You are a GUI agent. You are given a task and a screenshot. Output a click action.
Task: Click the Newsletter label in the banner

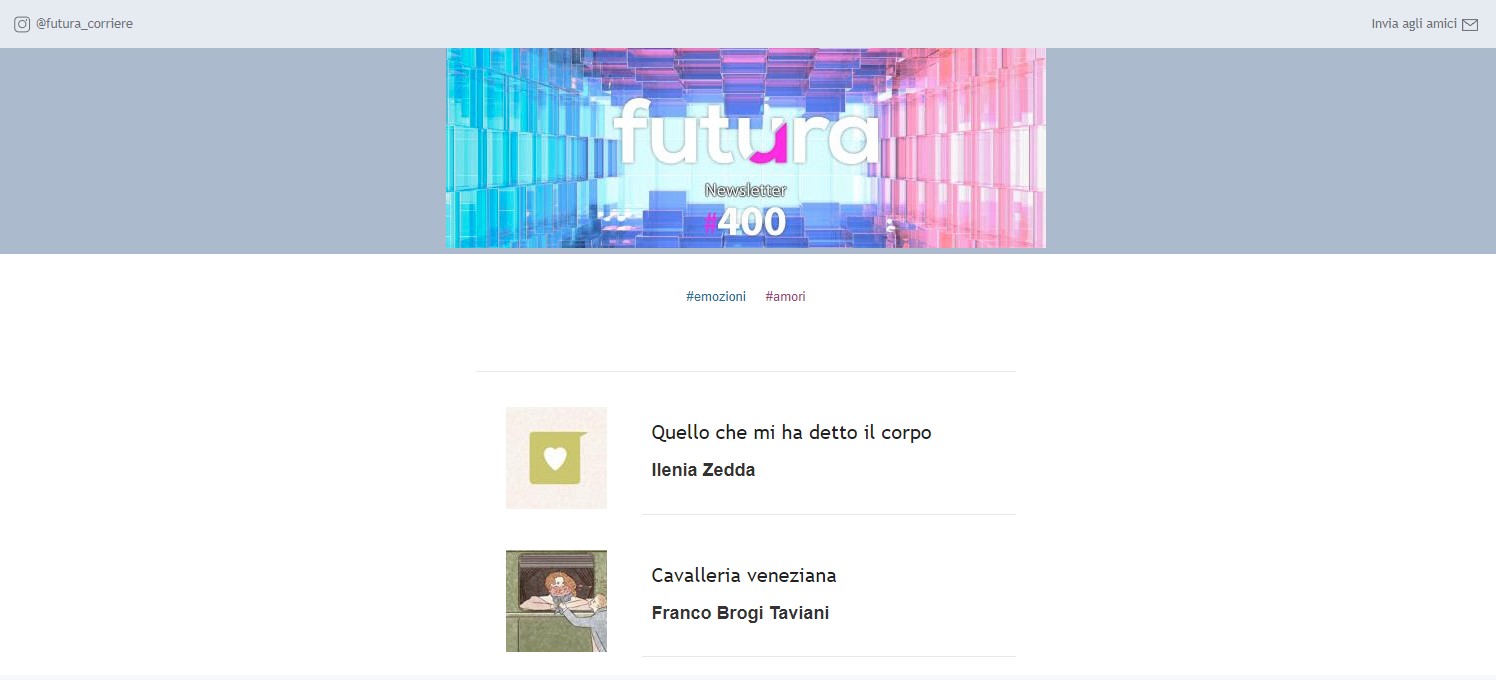tap(746, 190)
